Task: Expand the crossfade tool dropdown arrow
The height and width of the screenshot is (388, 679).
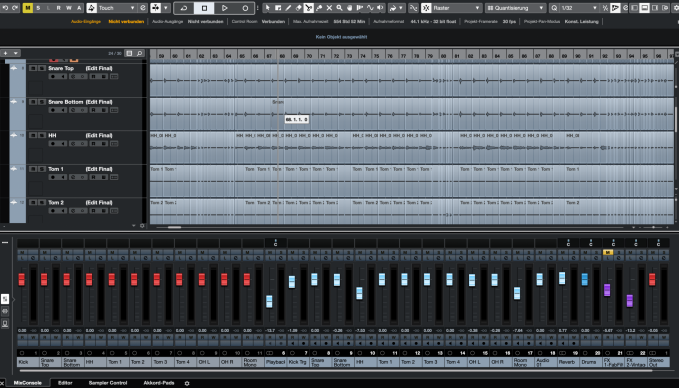Action: [x=165, y=8]
